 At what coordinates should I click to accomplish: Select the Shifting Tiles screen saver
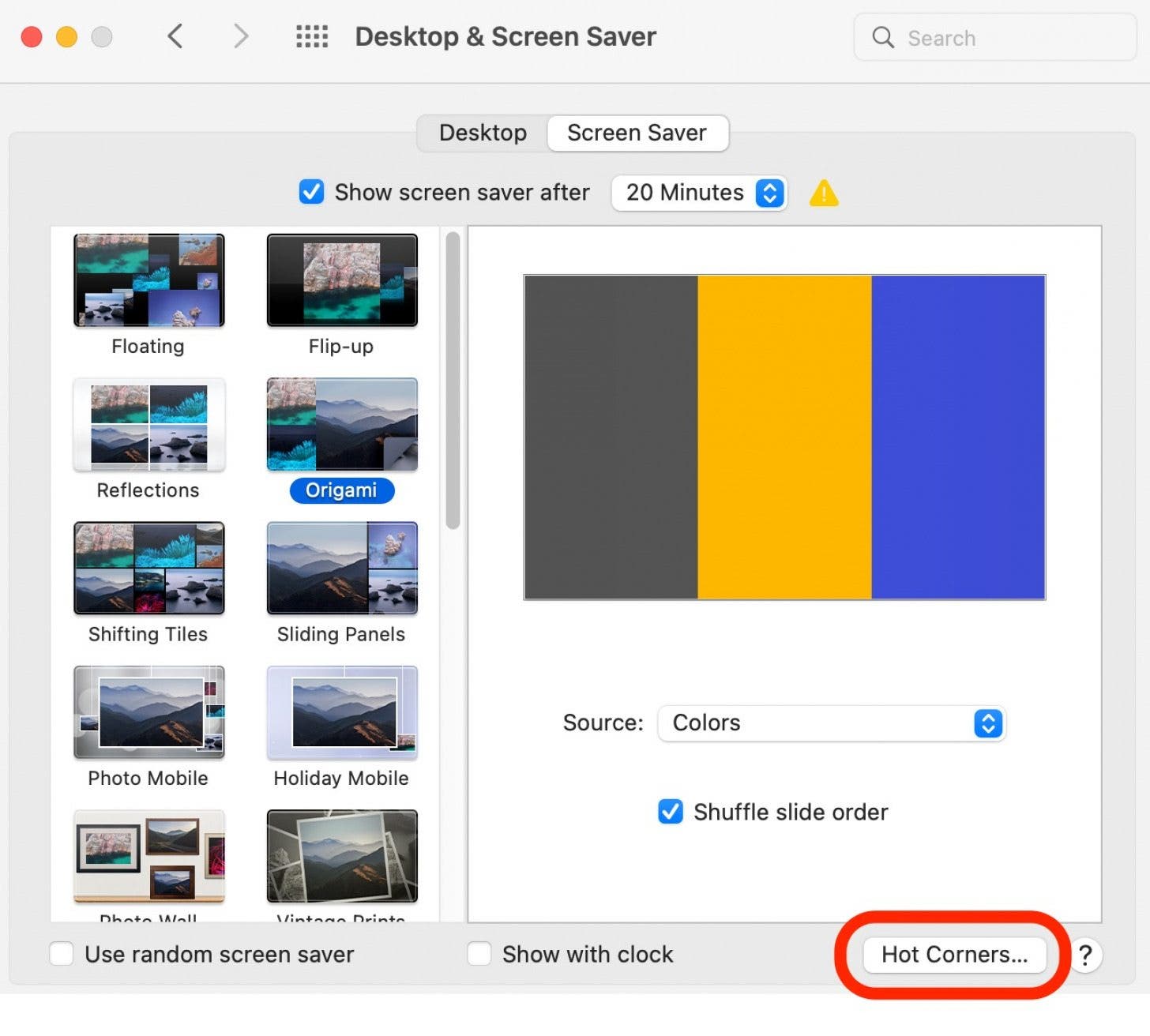[x=148, y=569]
